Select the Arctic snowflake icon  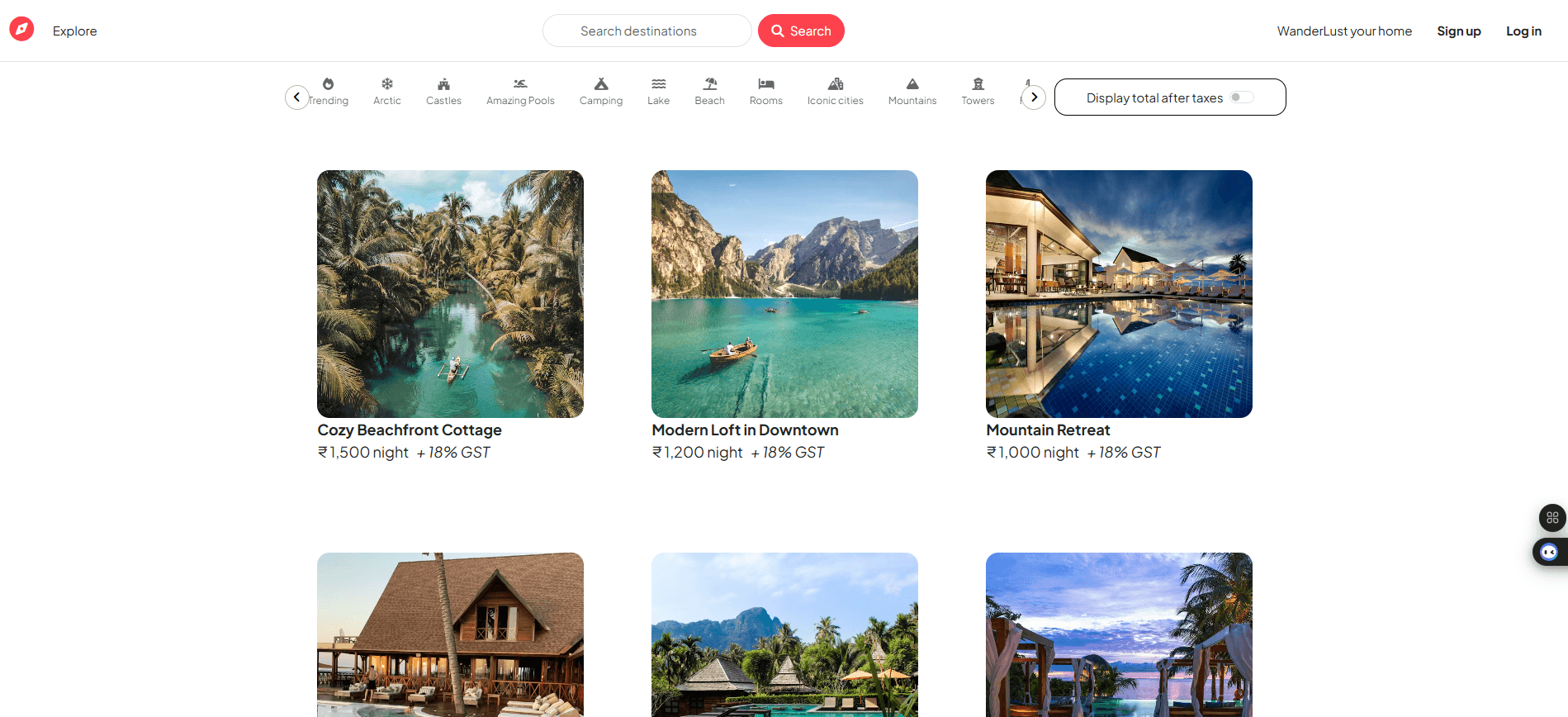[387, 83]
